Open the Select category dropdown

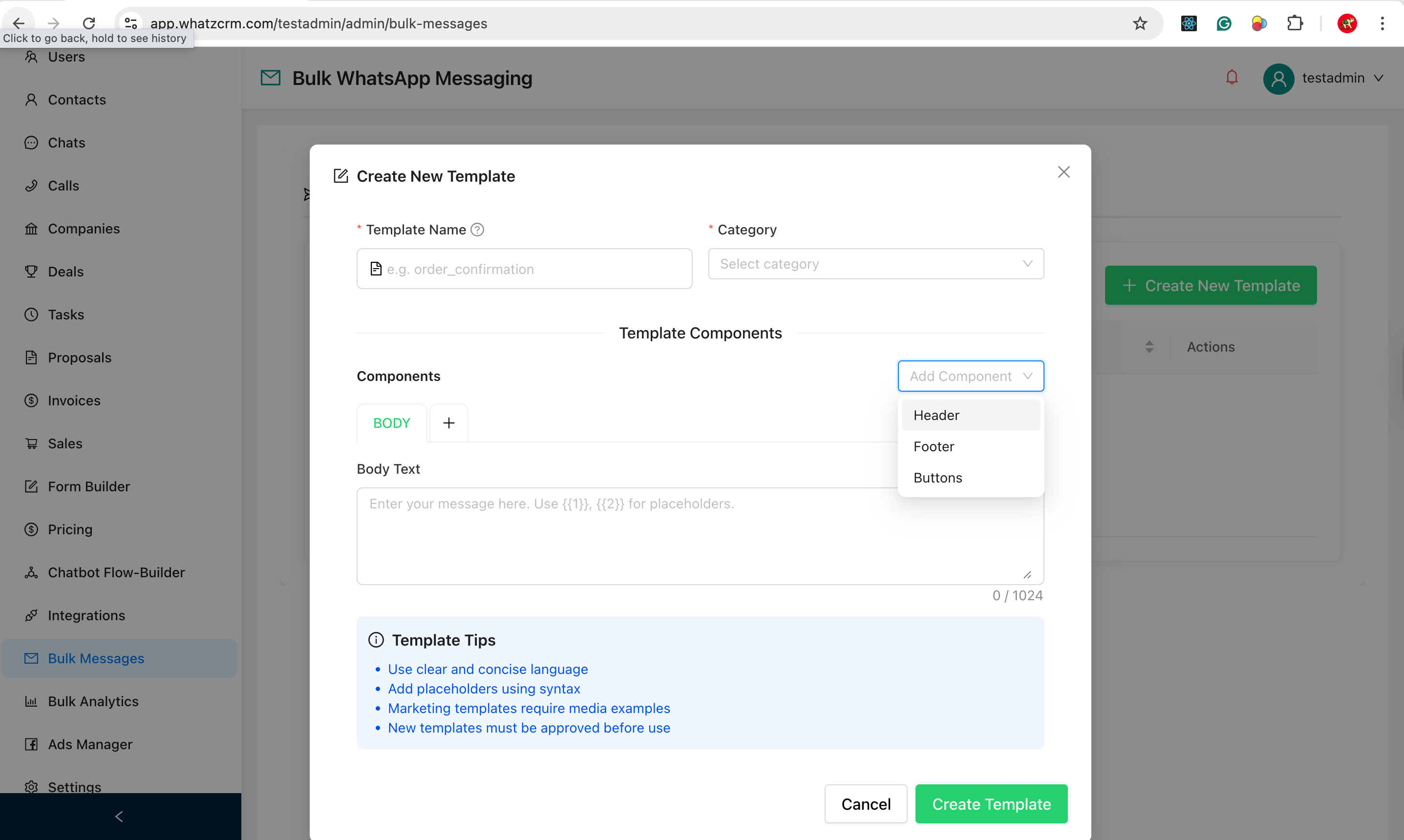pyautogui.click(x=875, y=264)
